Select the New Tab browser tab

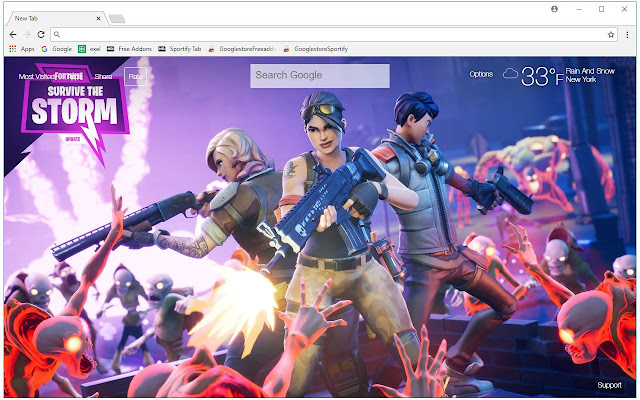pos(55,18)
